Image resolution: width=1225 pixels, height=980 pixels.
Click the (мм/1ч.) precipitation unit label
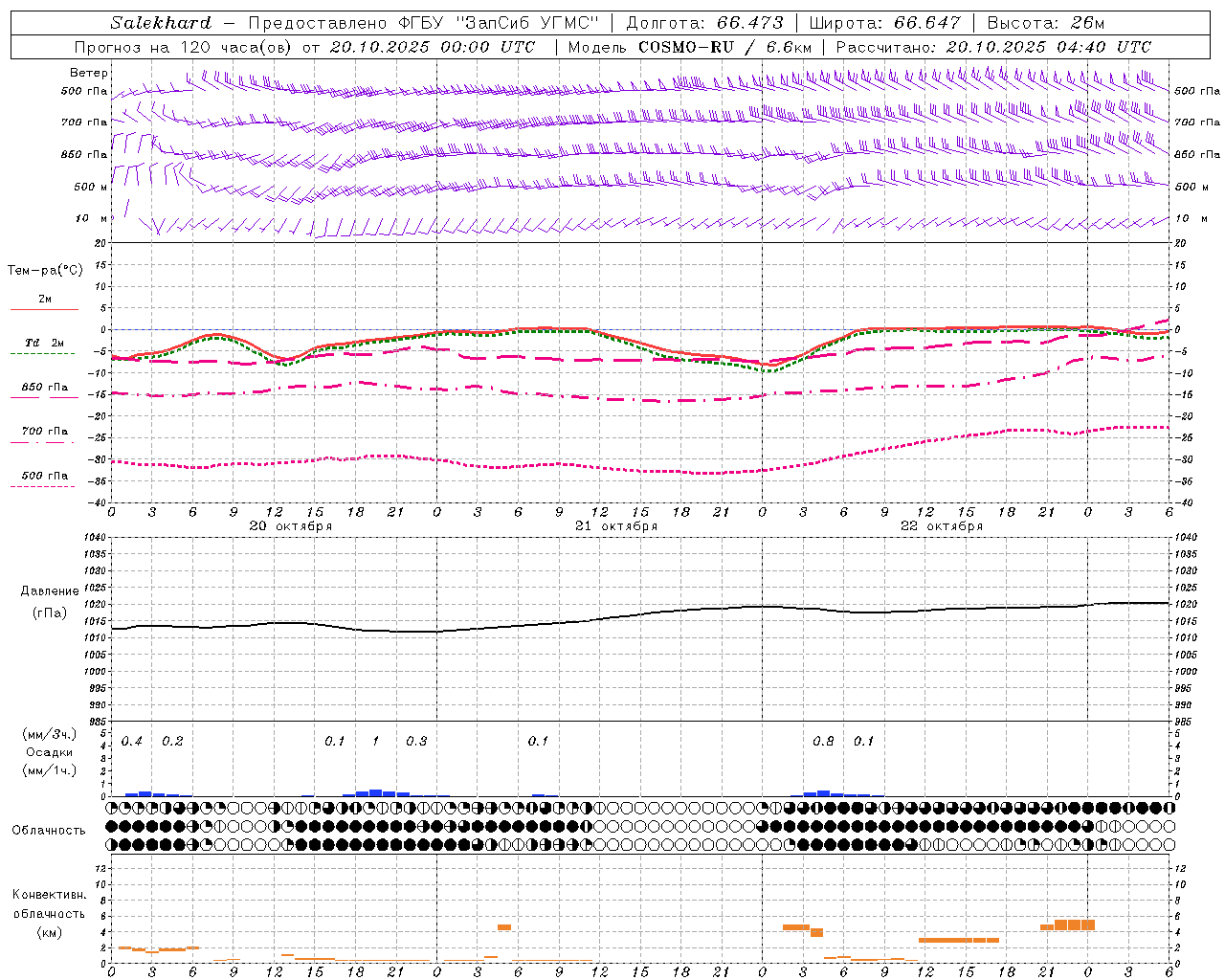pos(49,770)
